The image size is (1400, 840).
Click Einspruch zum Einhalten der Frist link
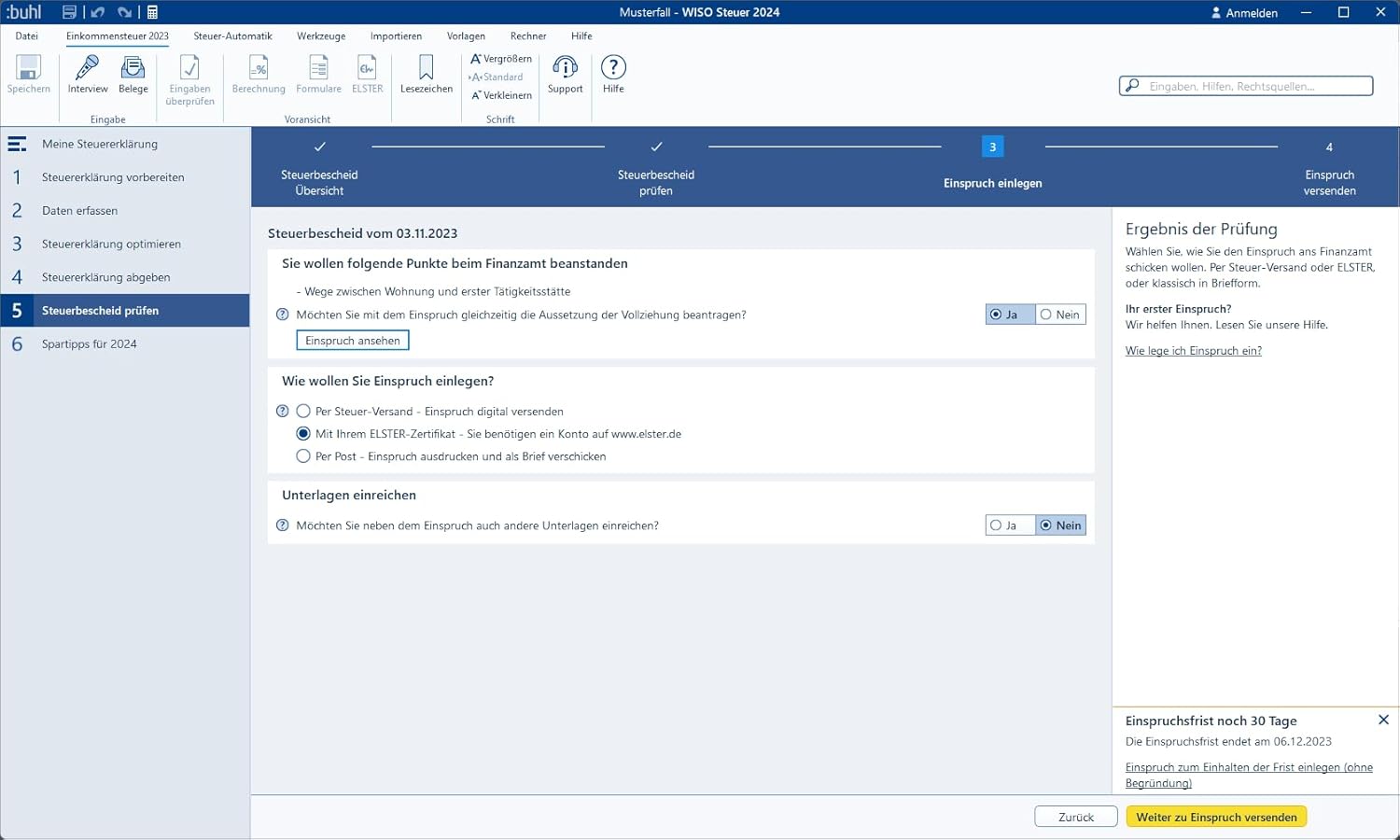(x=1249, y=775)
